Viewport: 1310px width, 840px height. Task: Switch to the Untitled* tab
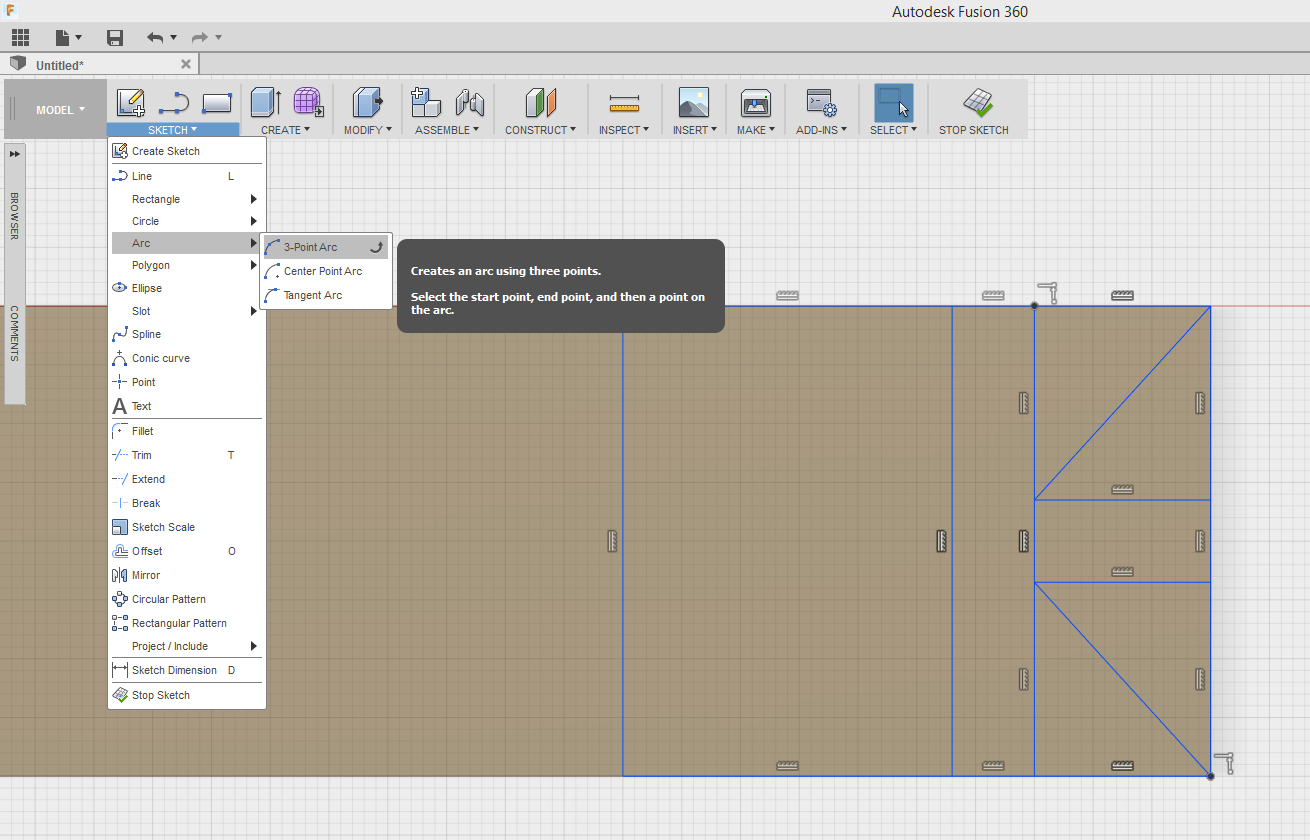point(100,64)
